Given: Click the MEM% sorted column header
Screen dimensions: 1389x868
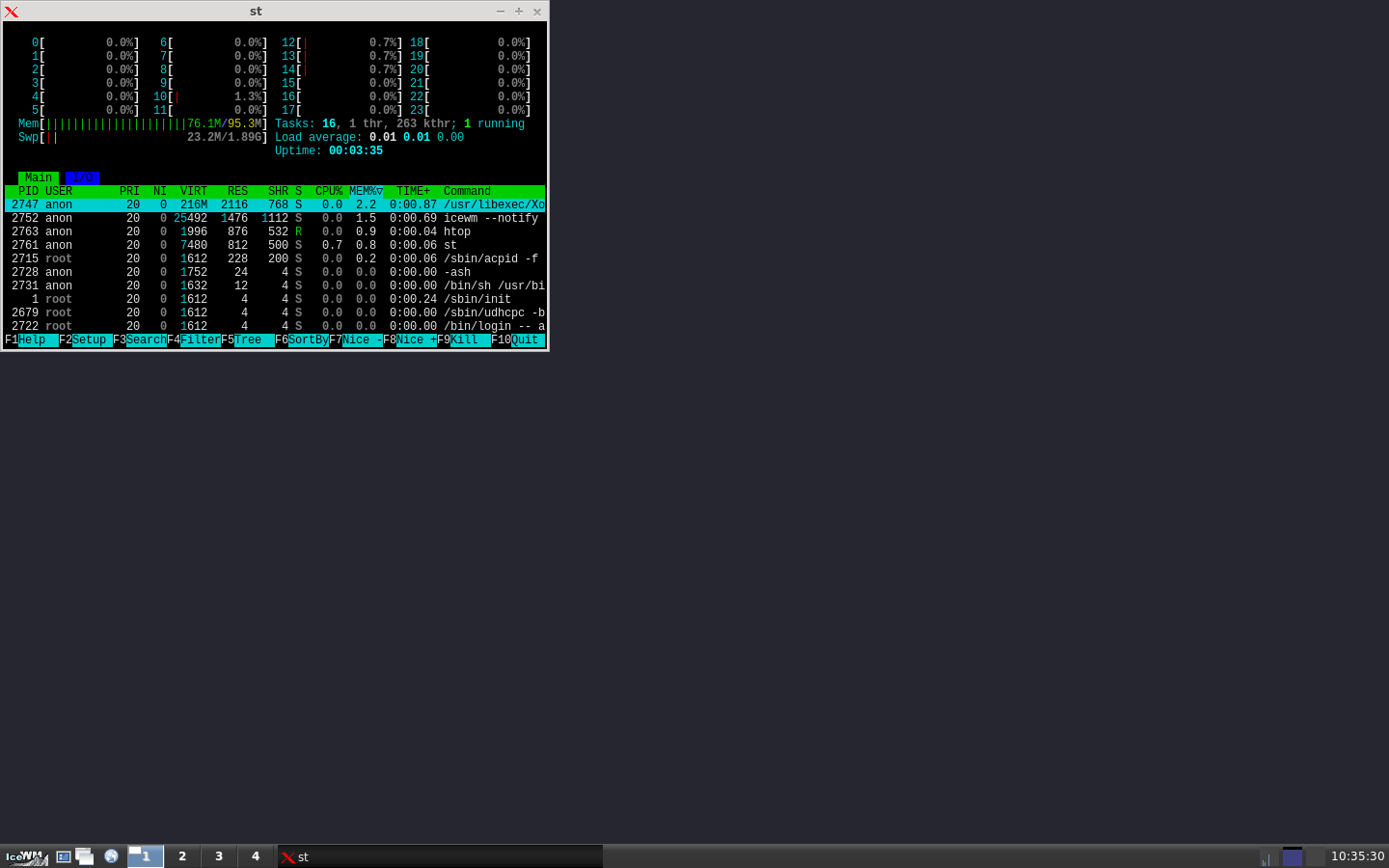Looking at the screenshot, I should [x=367, y=192].
